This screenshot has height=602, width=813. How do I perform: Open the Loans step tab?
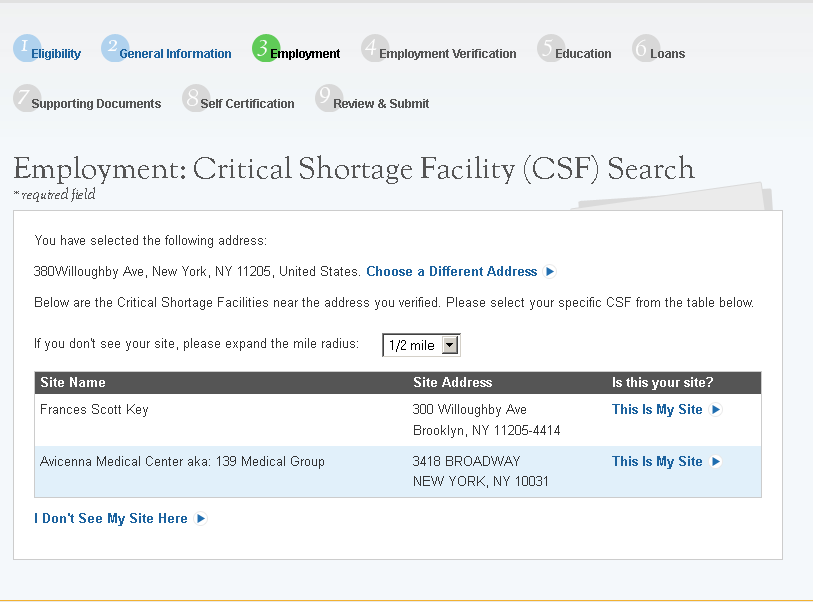(x=667, y=54)
